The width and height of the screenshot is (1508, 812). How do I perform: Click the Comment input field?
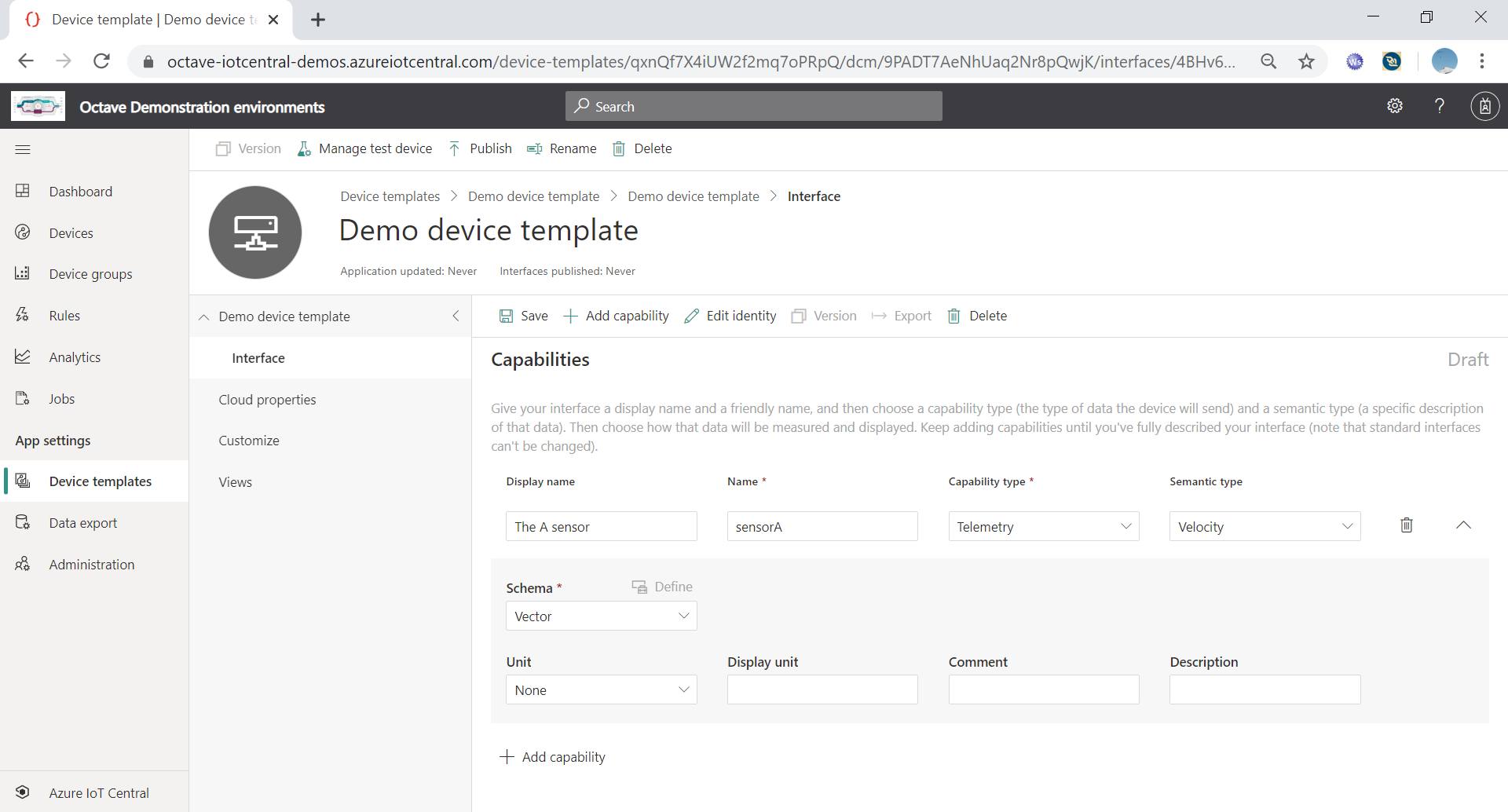[1044, 689]
